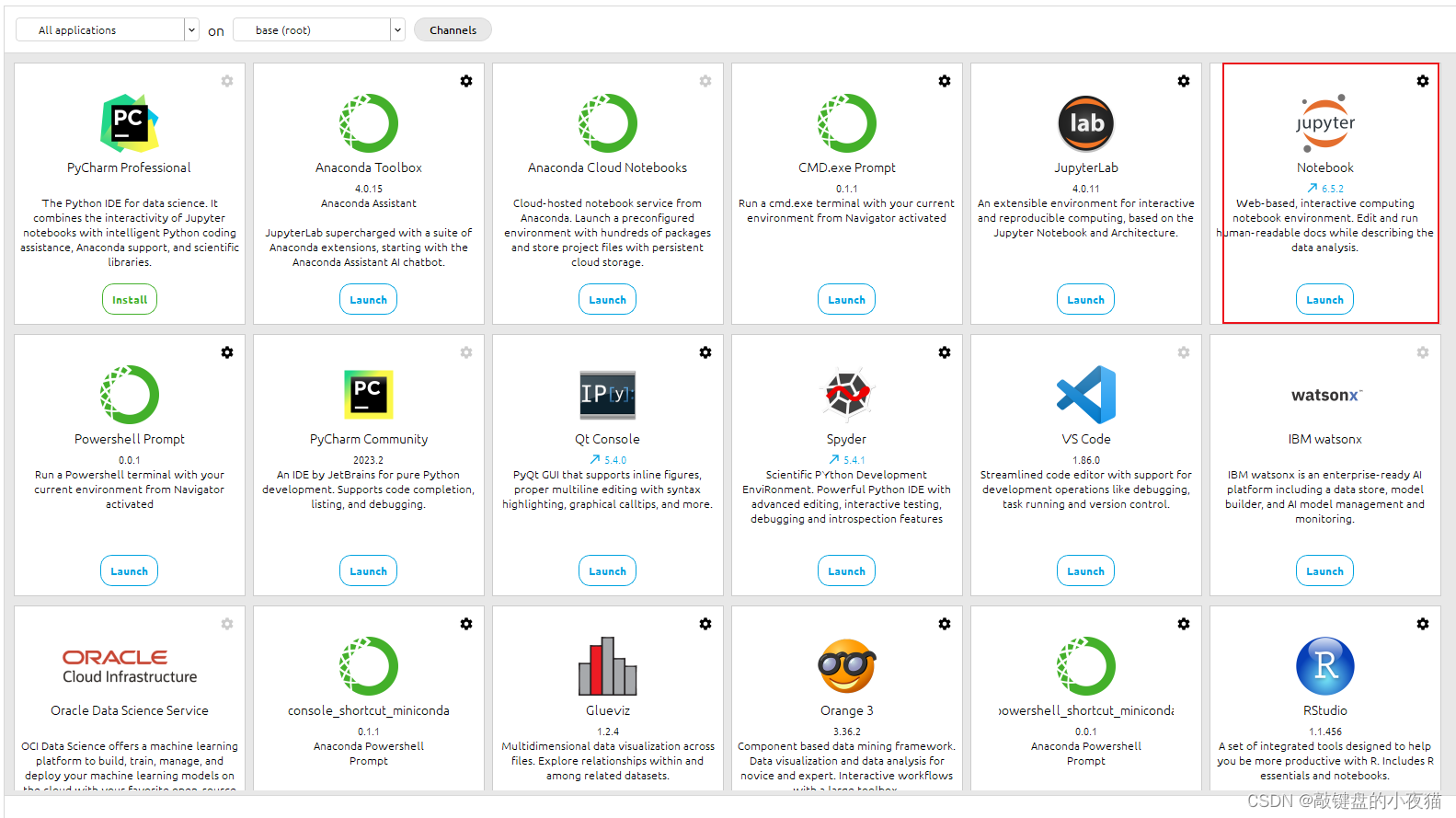Click the Oracle Cloud Infrastructure logo
This screenshot has width=1456, height=818.
pyautogui.click(x=130, y=666)
